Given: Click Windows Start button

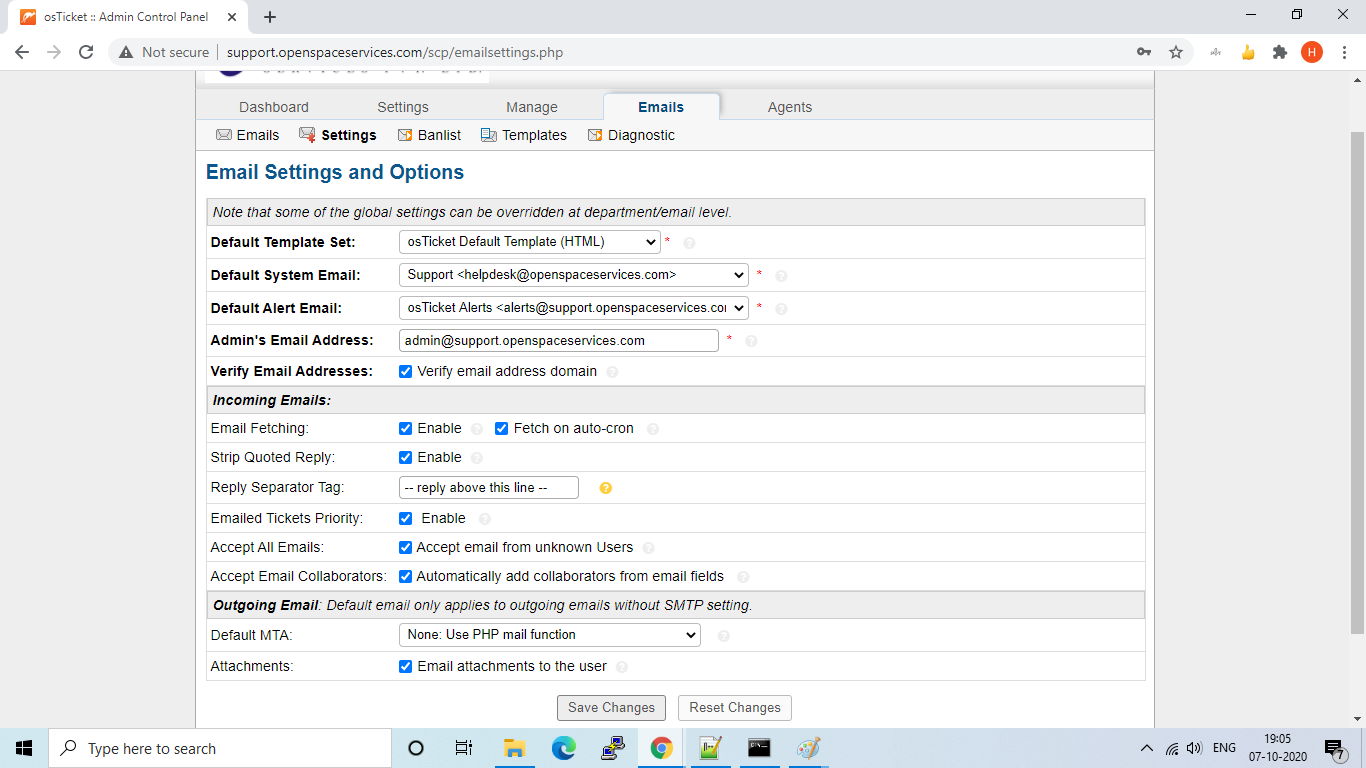Looking at the screenshot, I should [x=24, y=748].
